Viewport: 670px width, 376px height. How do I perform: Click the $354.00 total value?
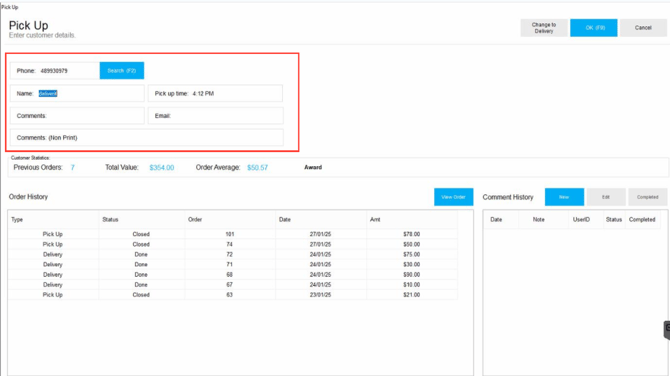[162, 167]
